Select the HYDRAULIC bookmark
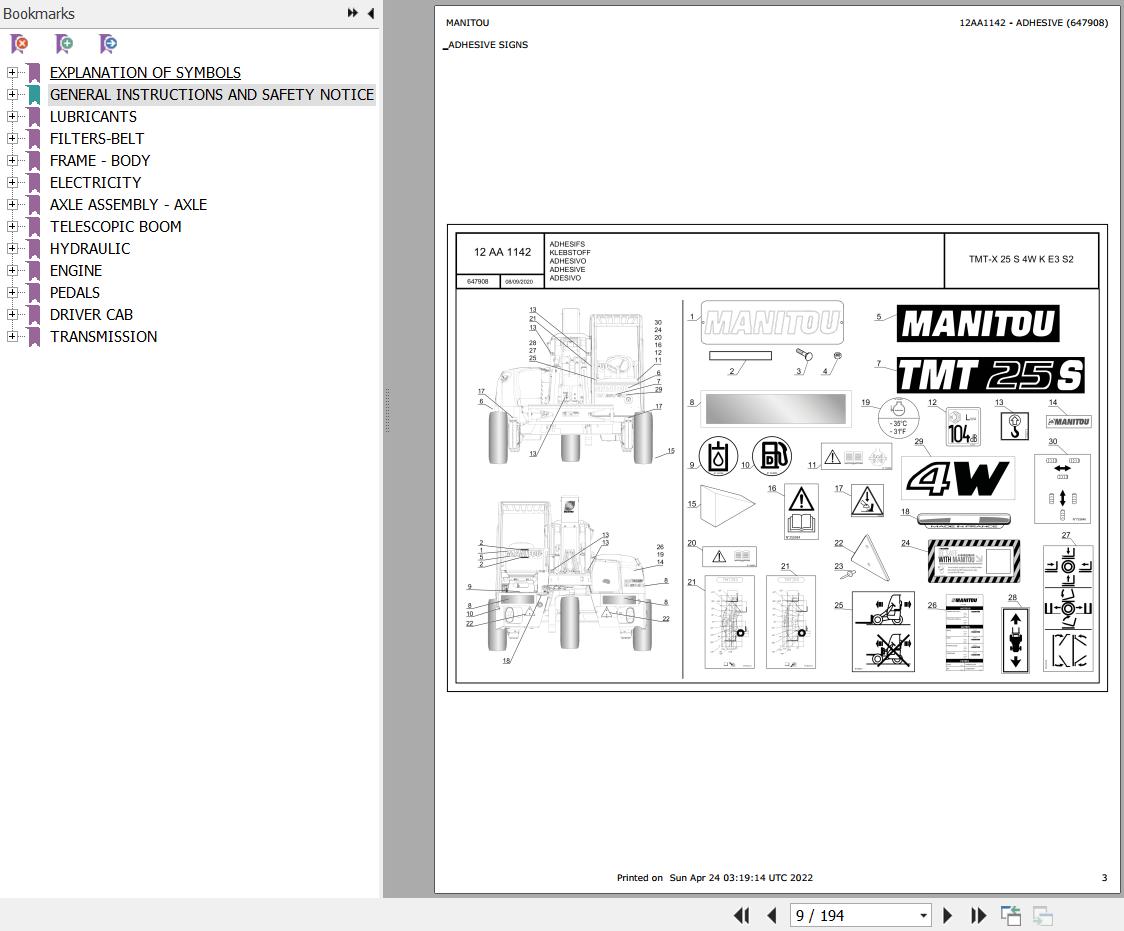The height and width of the screenshot is (931, 1124). click(90, 249)
